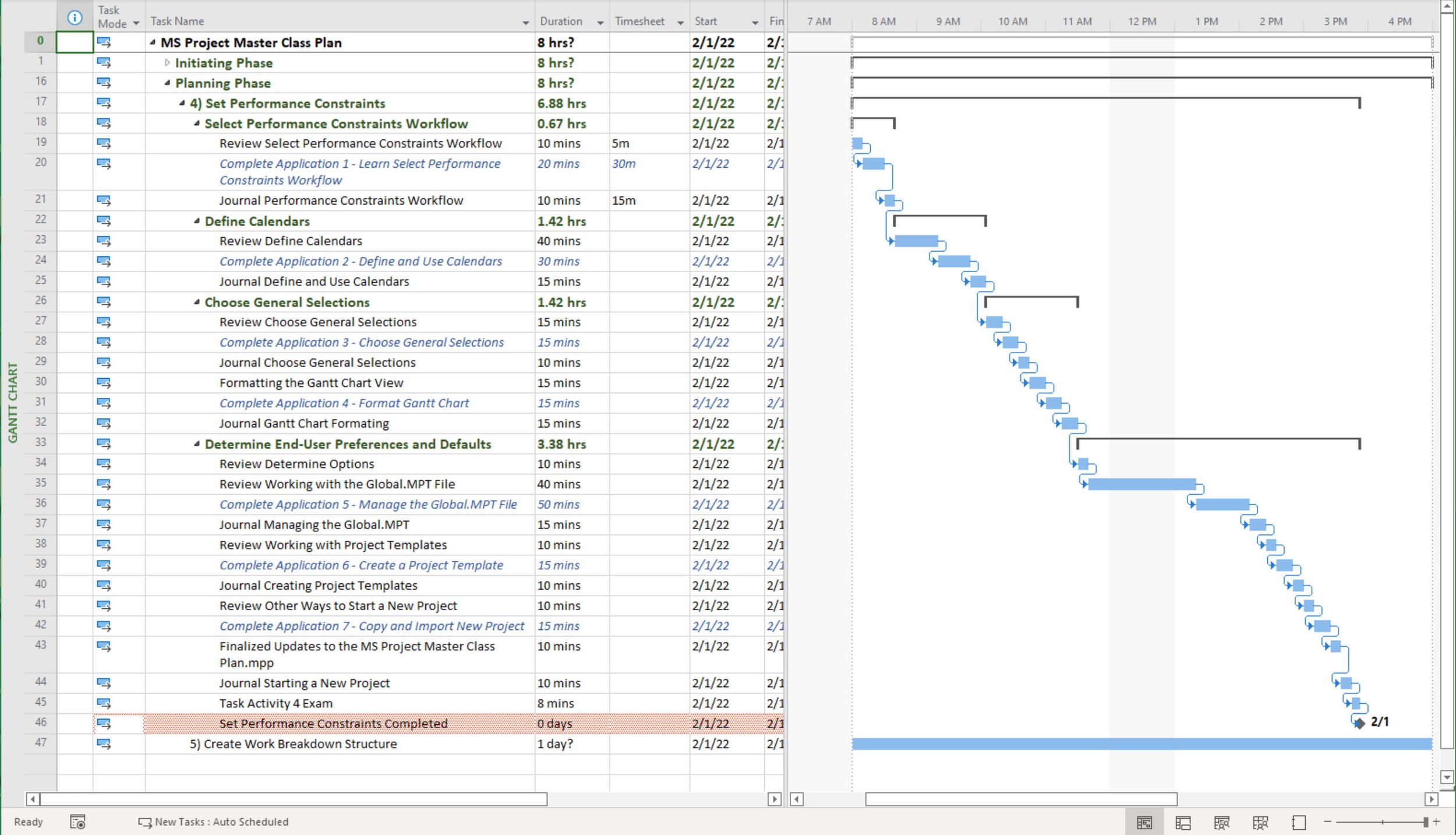Click the GANTT CHART view bar label
The height and width of the screenshot is (835, 1456).
click(x=13, y=403)
